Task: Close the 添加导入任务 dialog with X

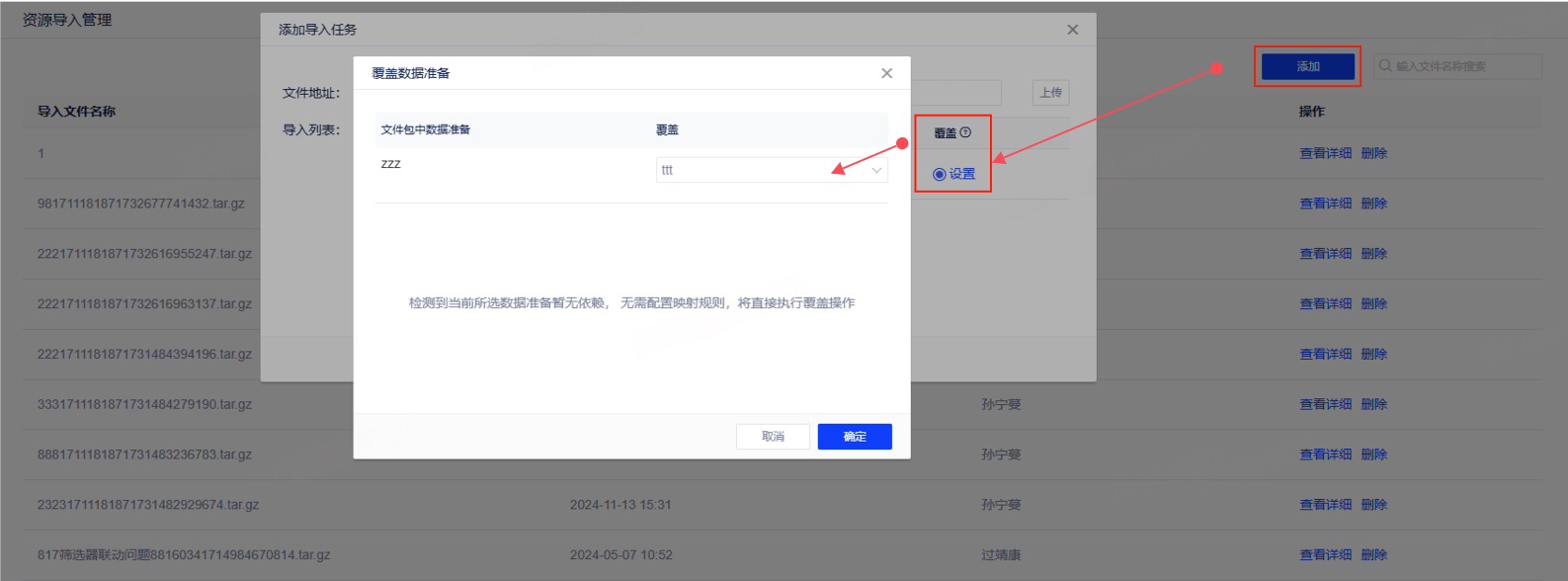Action: 1072,30
